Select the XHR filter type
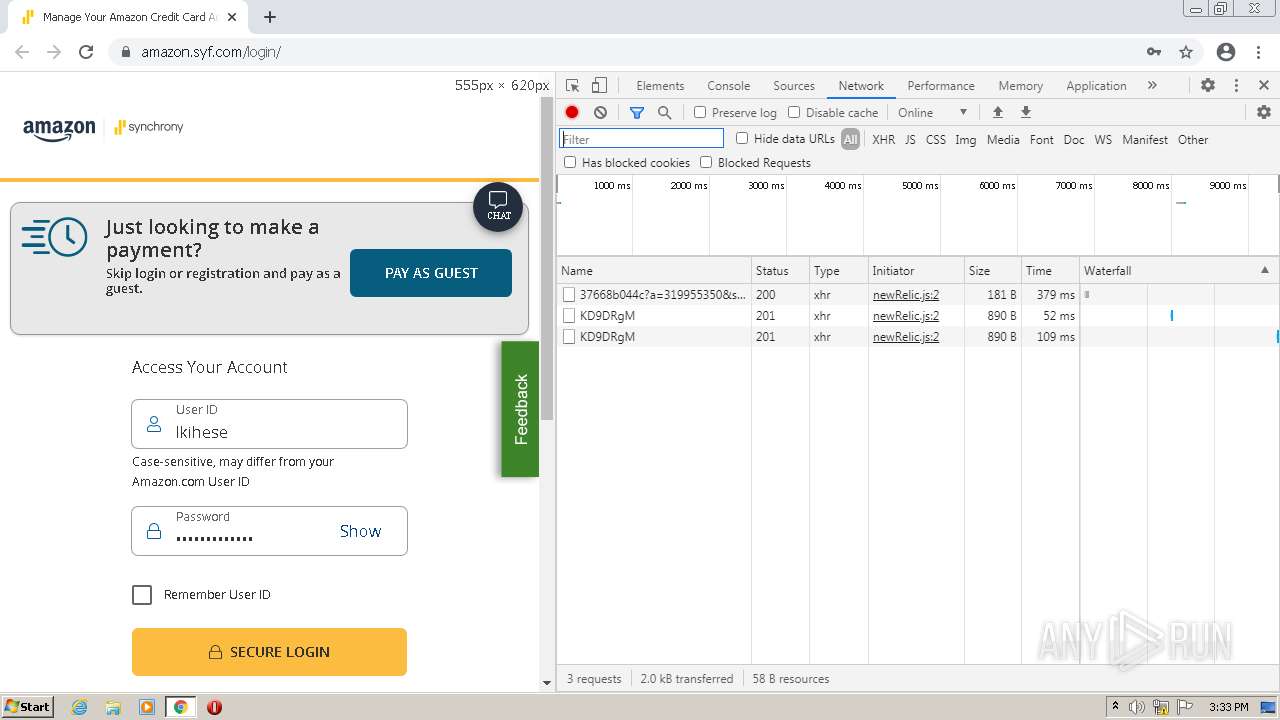 [883, 140]
